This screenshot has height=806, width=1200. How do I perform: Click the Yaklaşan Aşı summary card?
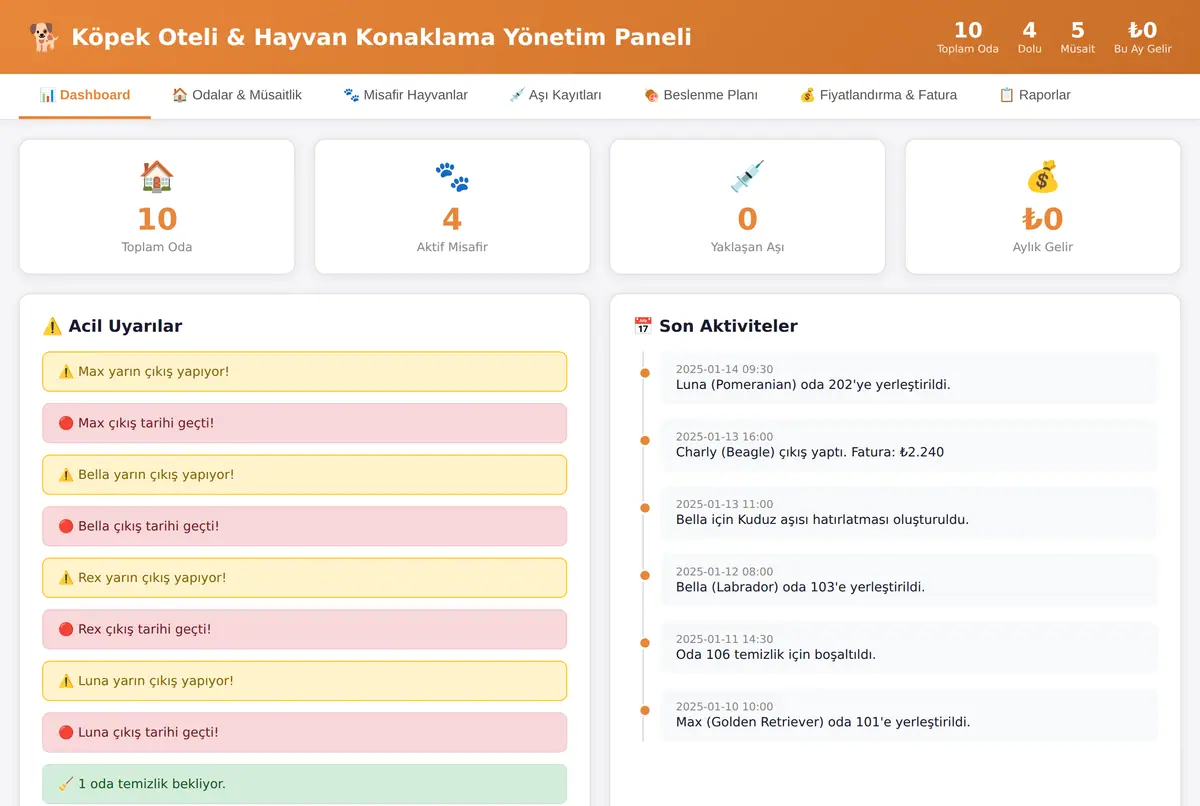[747, 206]
